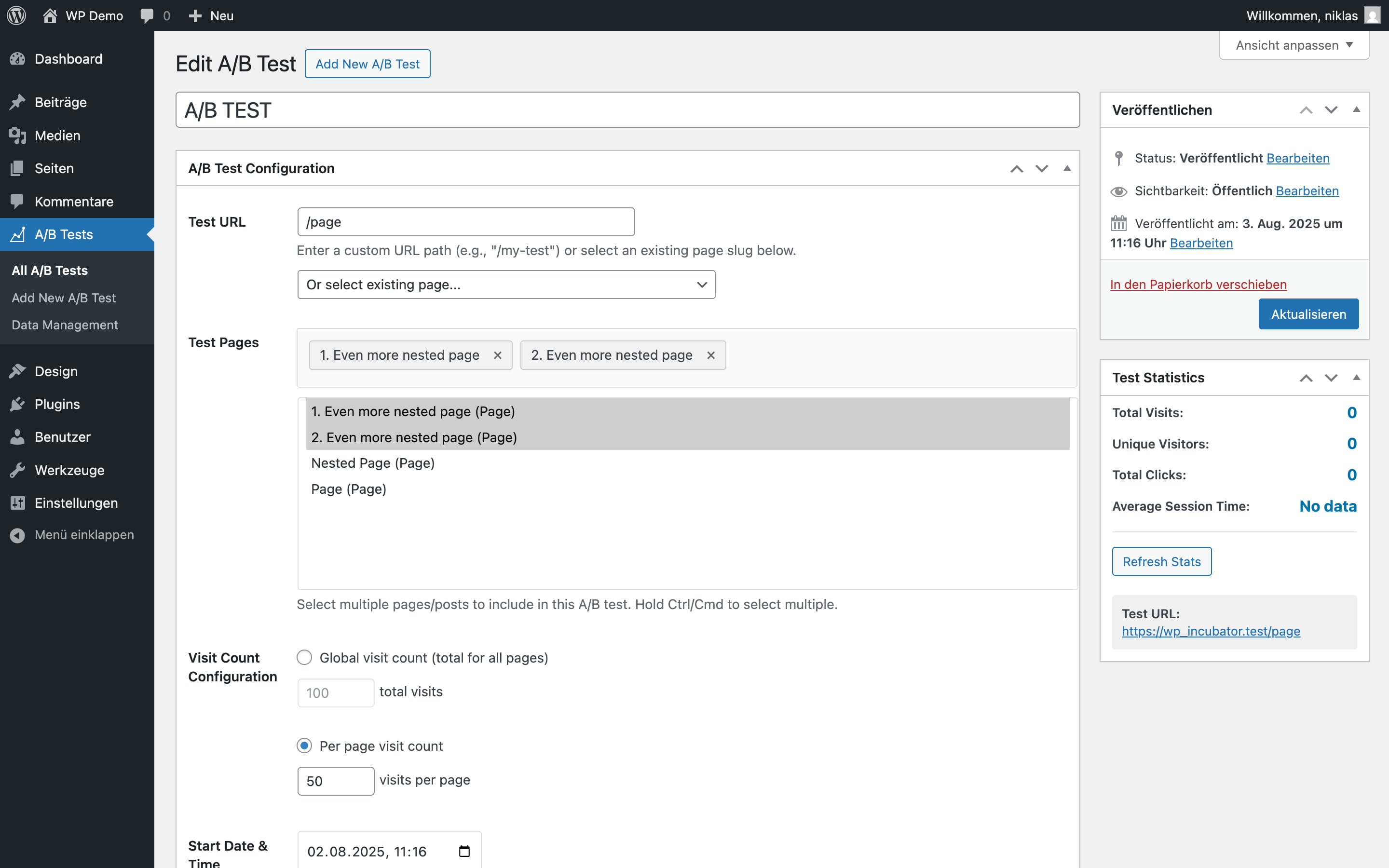Open Data Management submenu item
Viewport: 1389px width, 868px height.
65,325
